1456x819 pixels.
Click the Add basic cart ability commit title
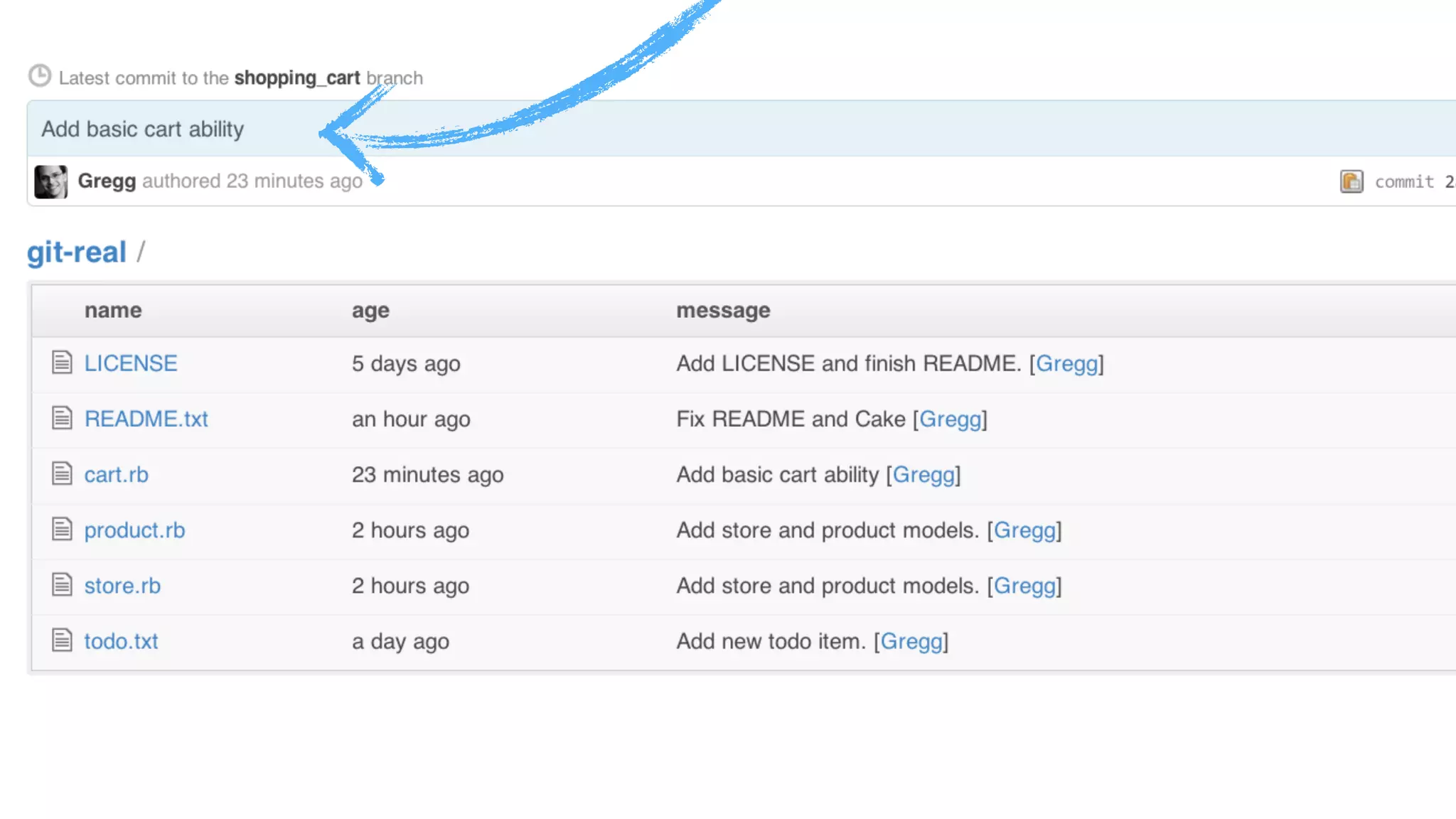[142, 129]
